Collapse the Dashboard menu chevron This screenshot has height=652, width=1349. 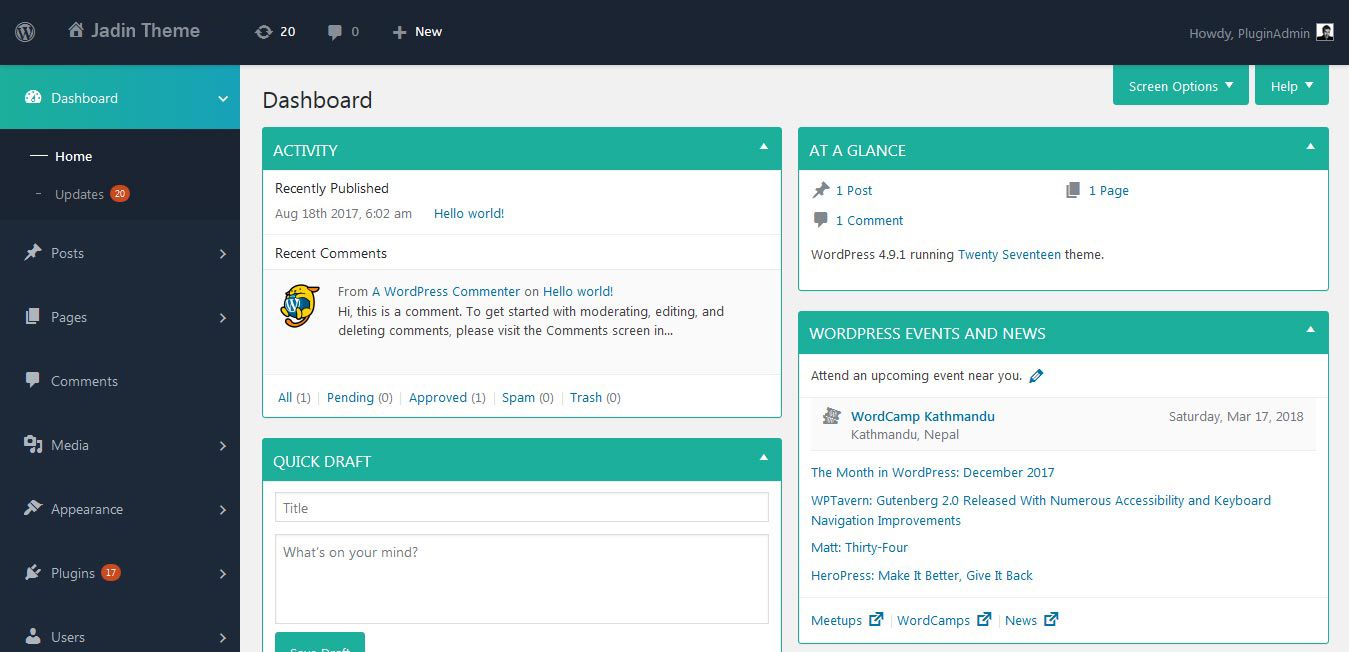(x=222, y=98)
